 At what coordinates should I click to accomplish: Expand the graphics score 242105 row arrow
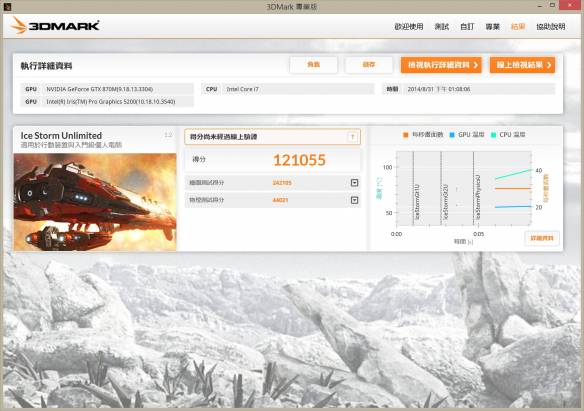click(355, 183)
